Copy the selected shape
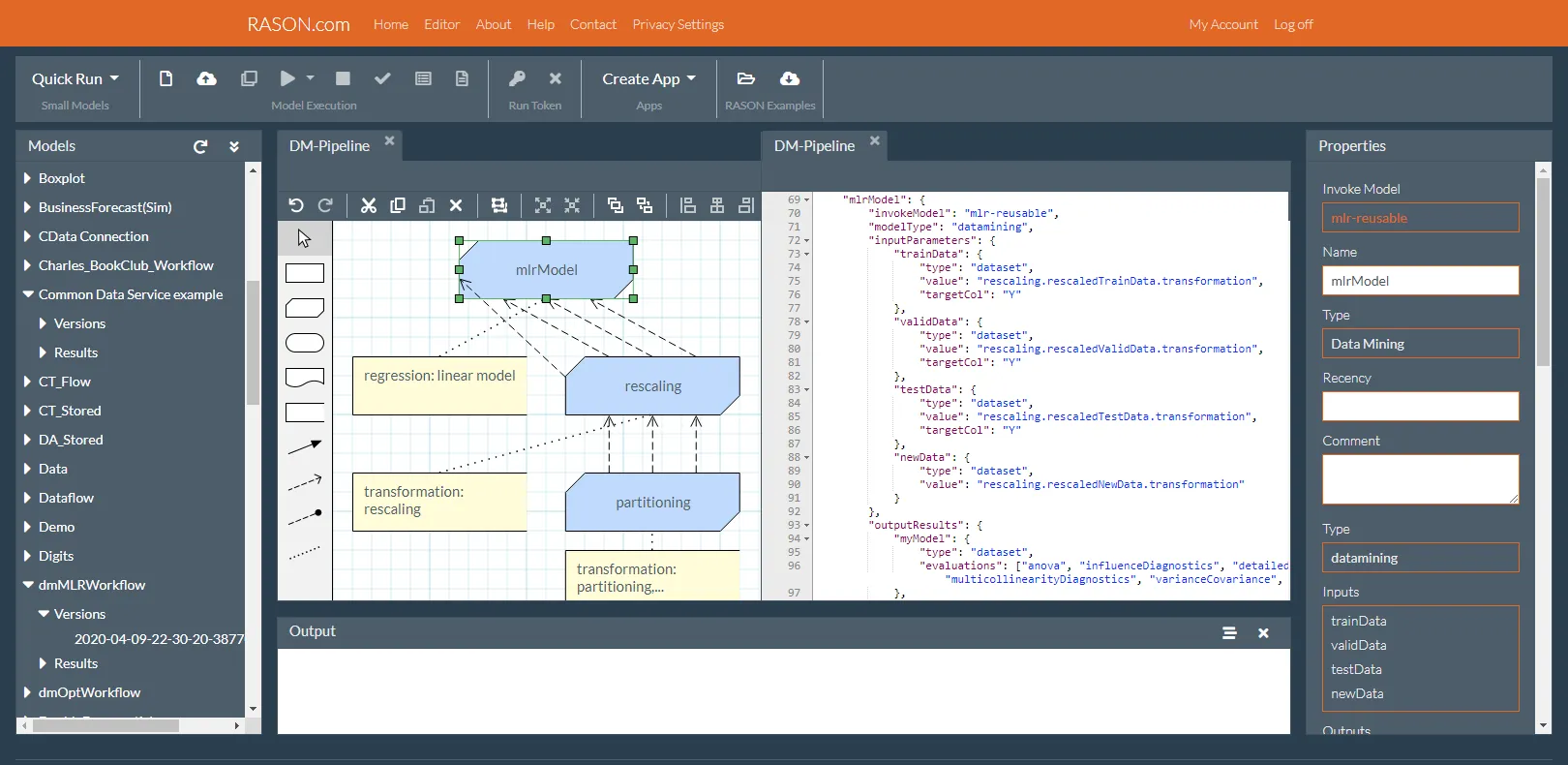This screenshot has width=1568, height=765. [397, 205]
